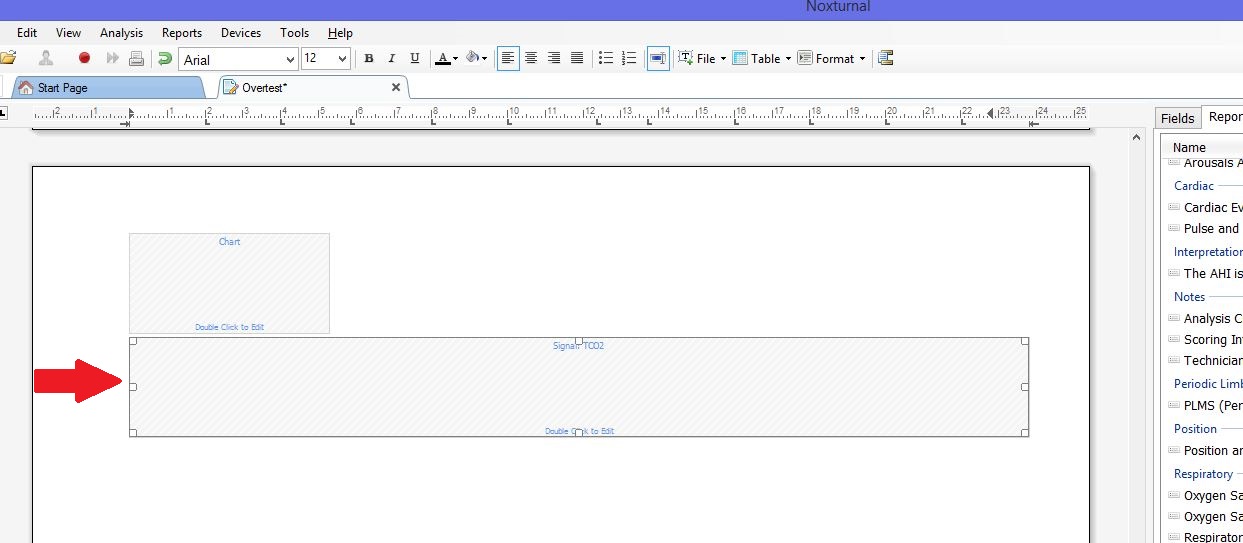
Task: Click the Position group heading
Action: pos(1195,429)
